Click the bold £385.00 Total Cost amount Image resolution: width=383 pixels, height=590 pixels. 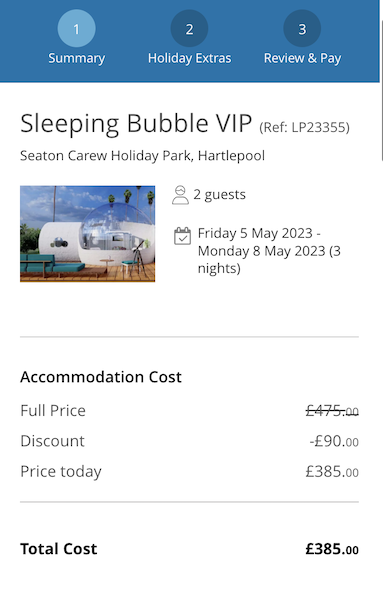pyautogui.click(x=332, y=549)
